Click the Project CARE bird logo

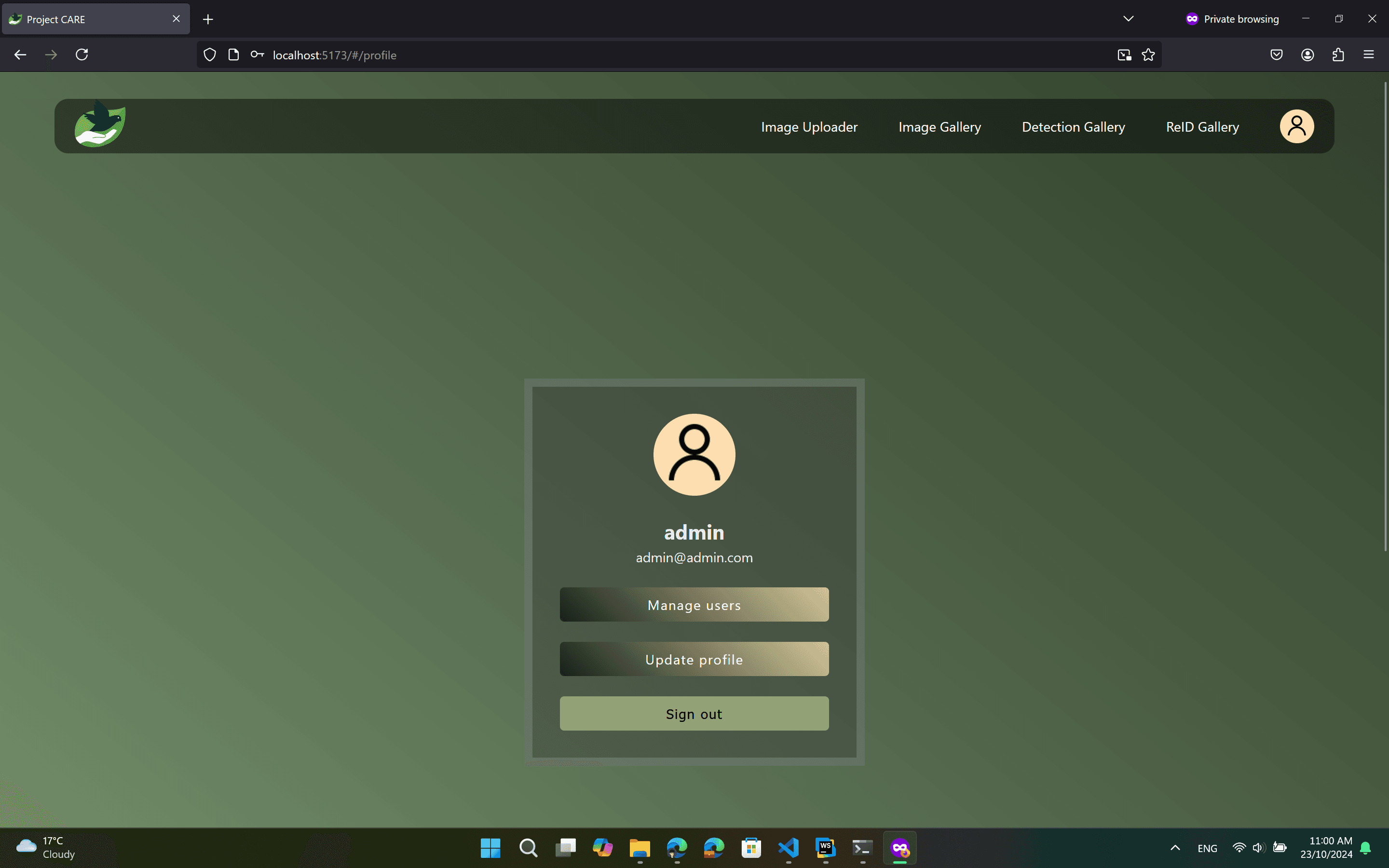[100, 124]
